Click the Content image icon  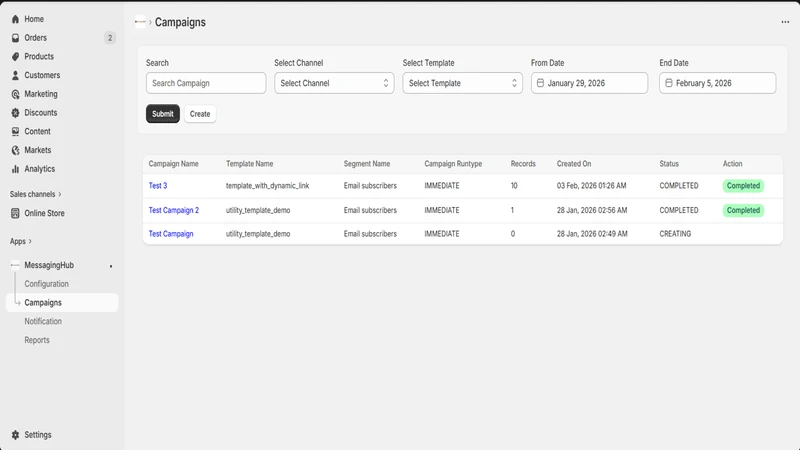coord(15,131)
